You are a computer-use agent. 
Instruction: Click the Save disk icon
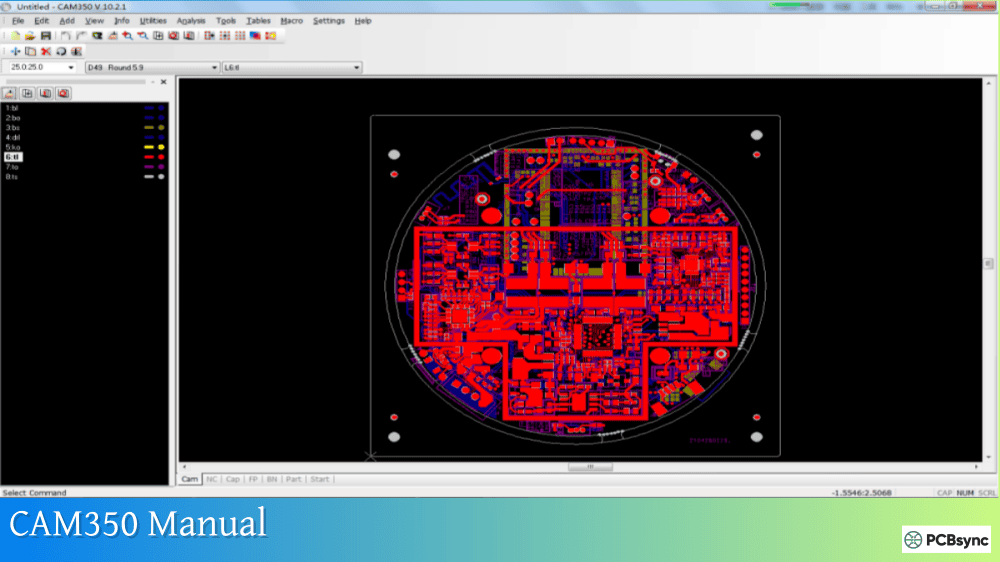pyautogui.click(x=45, y=35)
